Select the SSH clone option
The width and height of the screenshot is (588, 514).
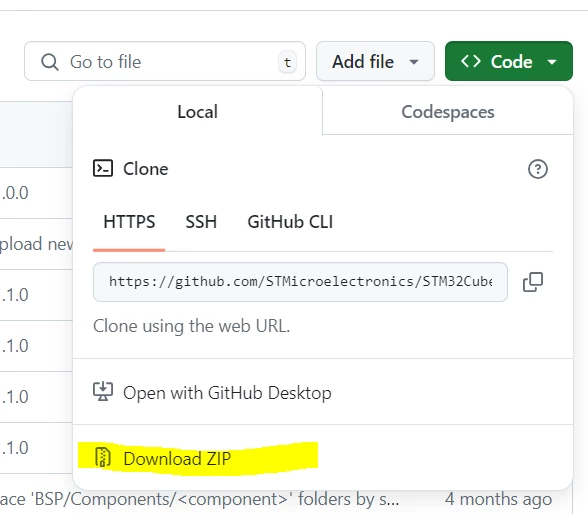[x=201, y=222]
